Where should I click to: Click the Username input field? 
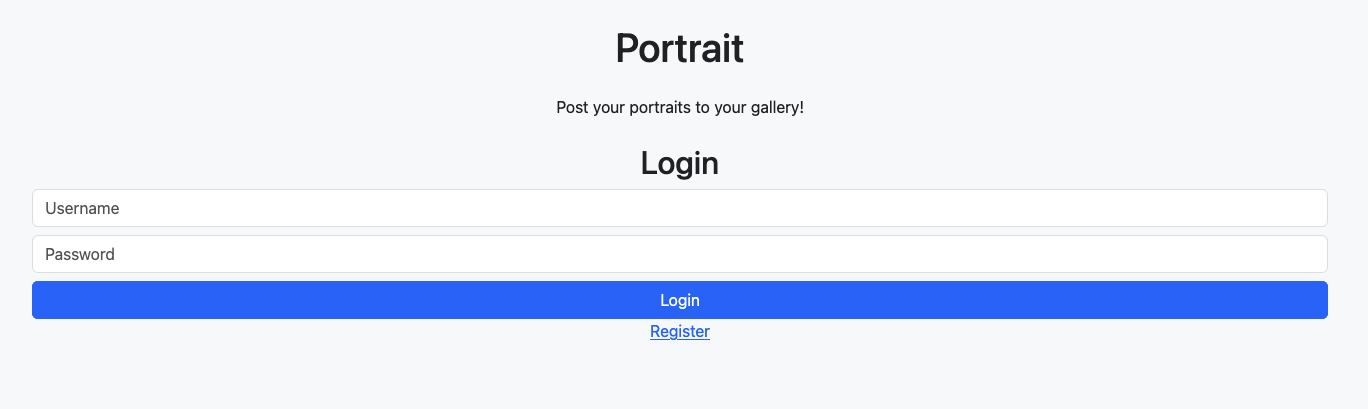pyautogui.click(x=680, y=208)
